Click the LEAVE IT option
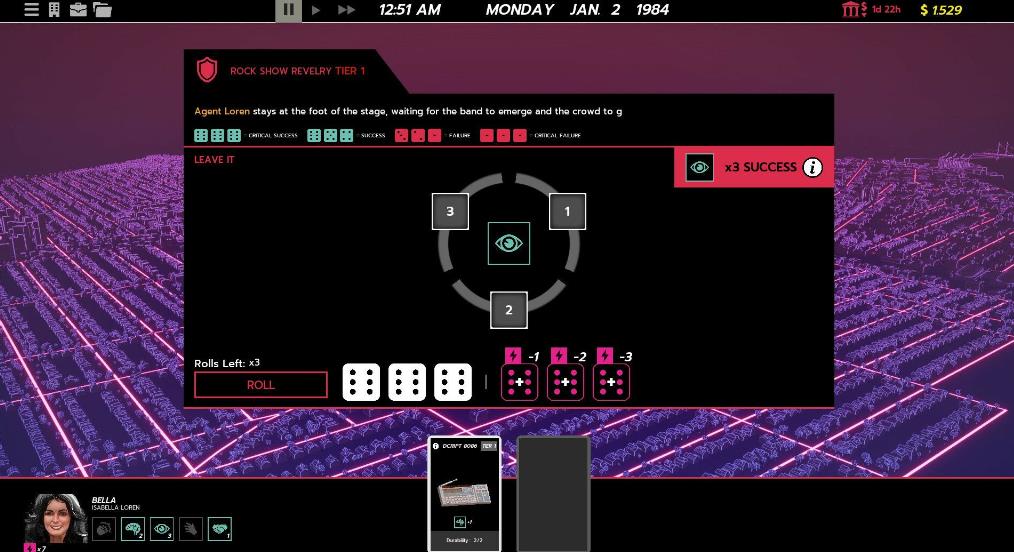 [x=214, y=160]
